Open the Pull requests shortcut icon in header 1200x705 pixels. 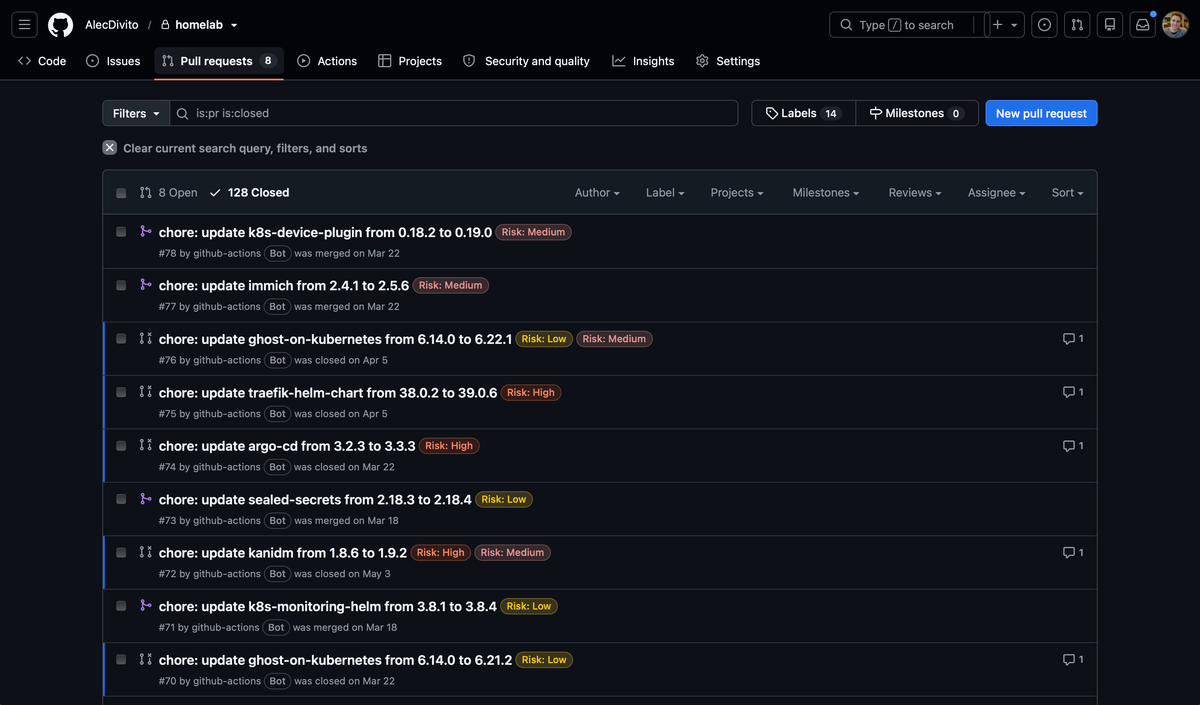pyautogui.click(x=1077, y=25)
